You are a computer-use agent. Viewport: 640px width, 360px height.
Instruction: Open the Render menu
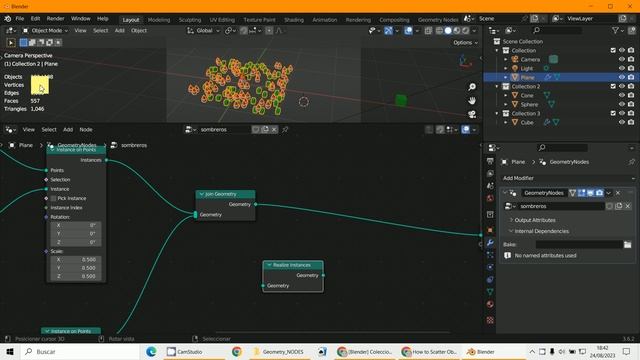point(55,19)
